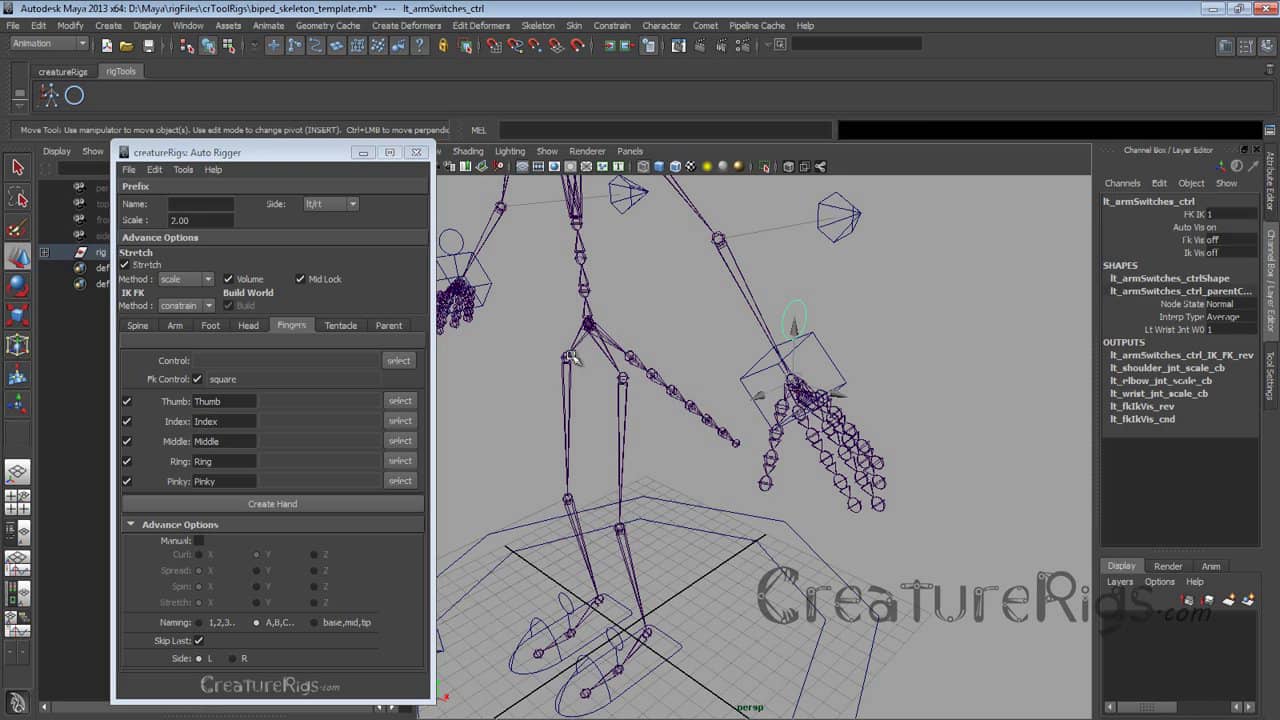The width and height of the screenshot is (1280, 720).
Task: Click select button in Ring row
Action: [399, 461]
